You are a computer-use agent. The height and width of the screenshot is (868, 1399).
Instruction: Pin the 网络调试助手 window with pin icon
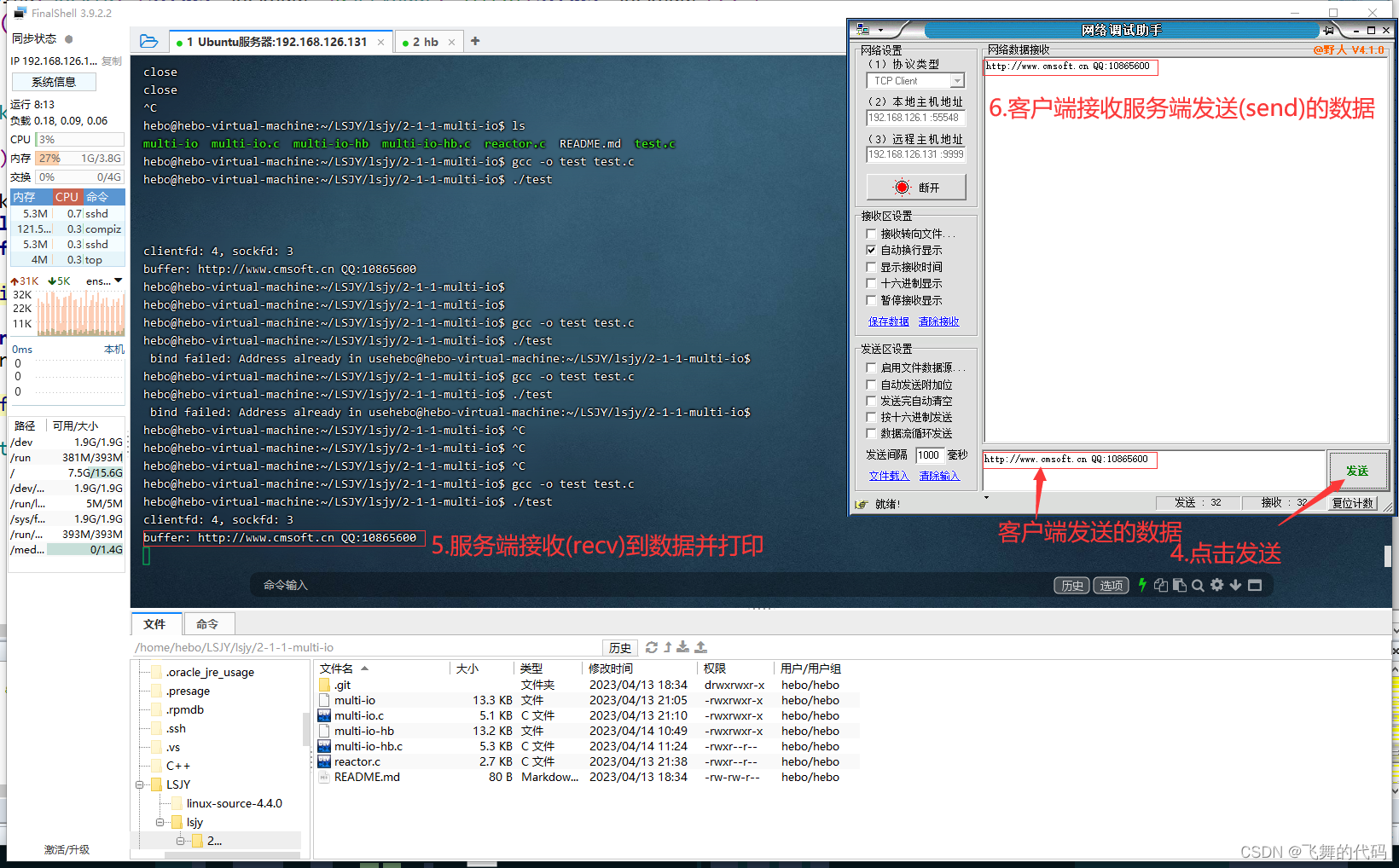(1328, 30)
